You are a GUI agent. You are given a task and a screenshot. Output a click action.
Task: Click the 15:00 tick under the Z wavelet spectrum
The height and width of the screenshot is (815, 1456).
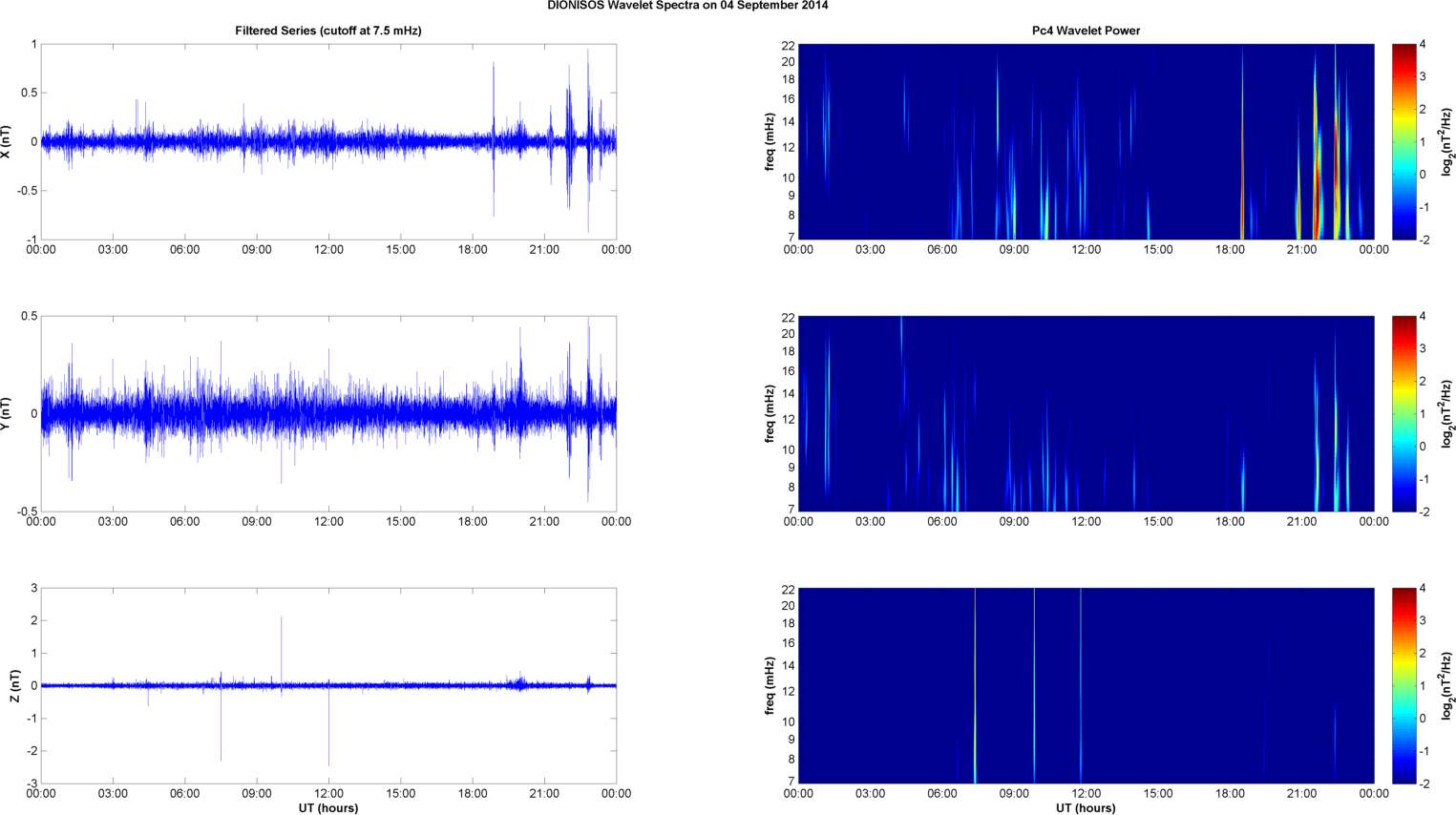tap(1158, 794)
